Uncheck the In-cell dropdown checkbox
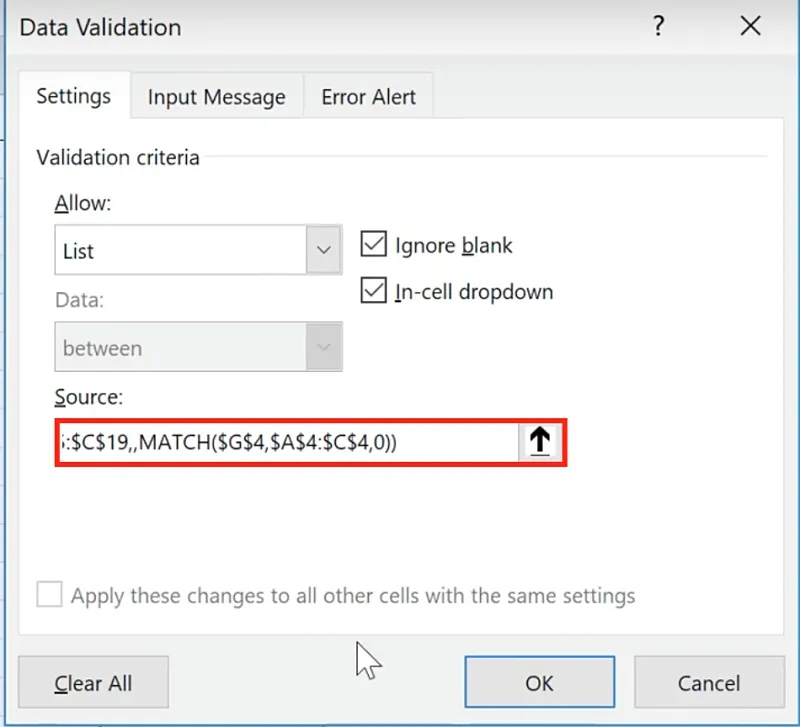This screenshot has width=800, height=727. pos(374,291)
